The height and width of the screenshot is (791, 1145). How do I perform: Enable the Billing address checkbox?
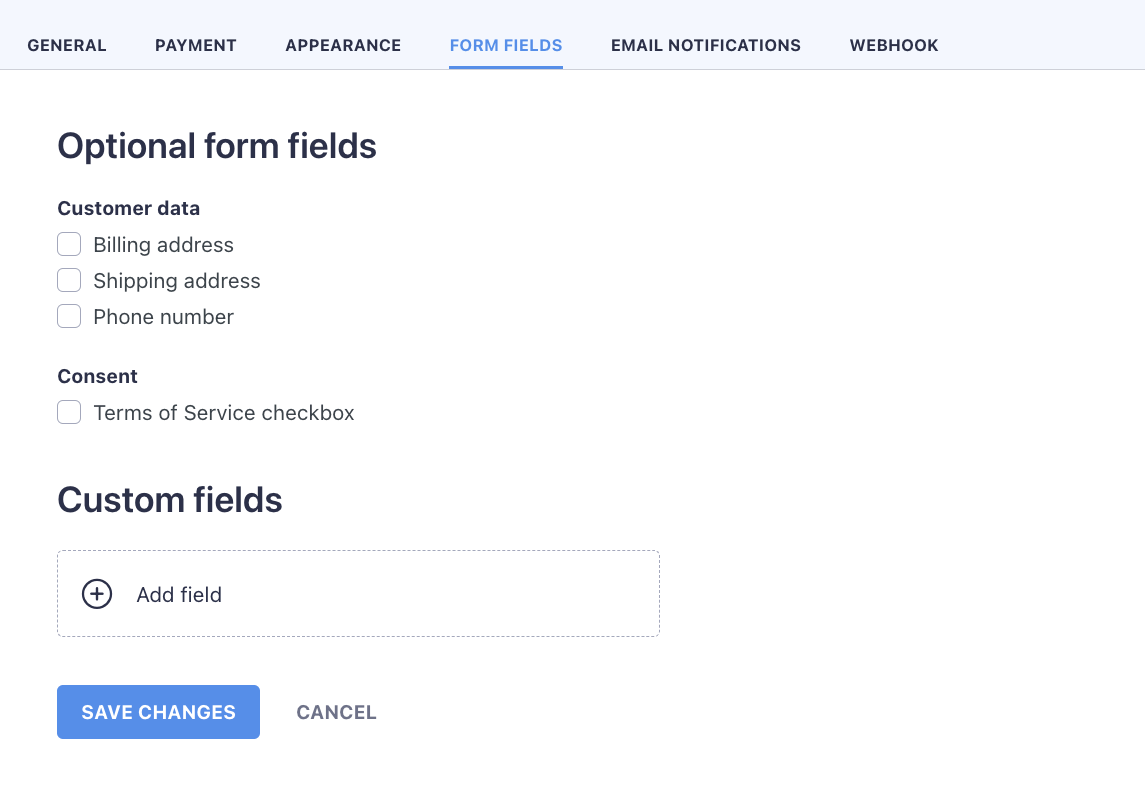coord(69,244)
